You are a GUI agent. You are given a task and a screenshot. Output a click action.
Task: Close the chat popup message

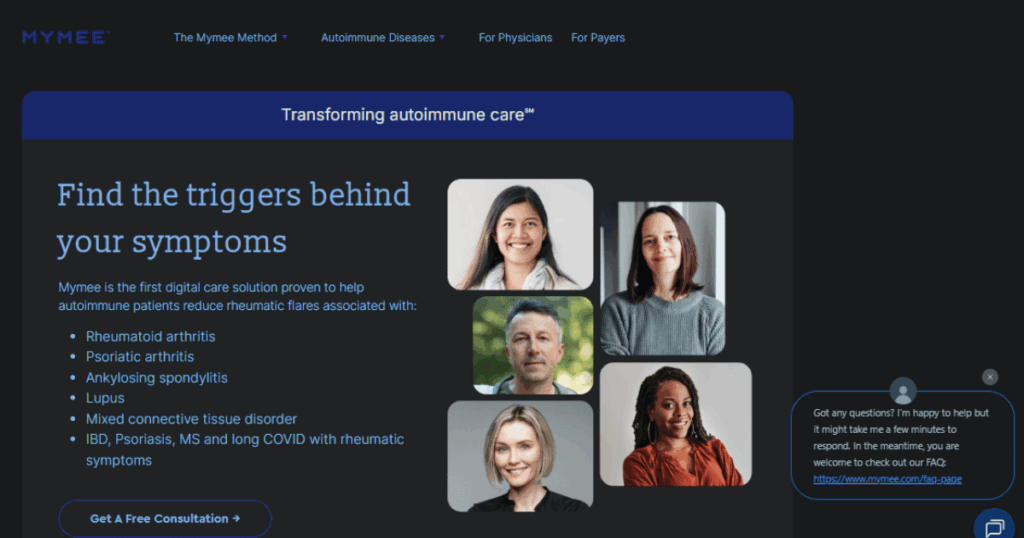pos(990,377)
